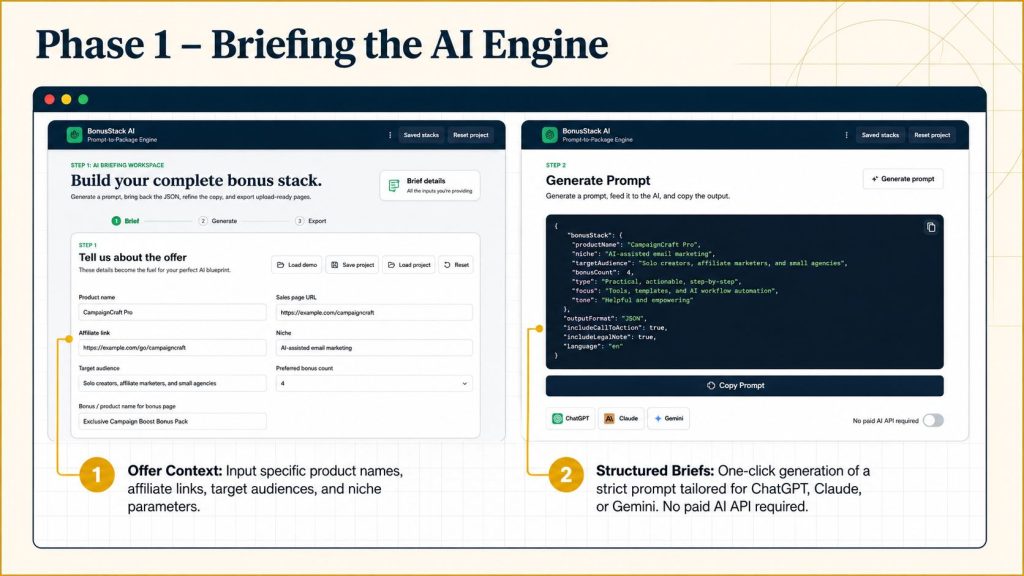Click Reset project in left panel

(471, 135)
